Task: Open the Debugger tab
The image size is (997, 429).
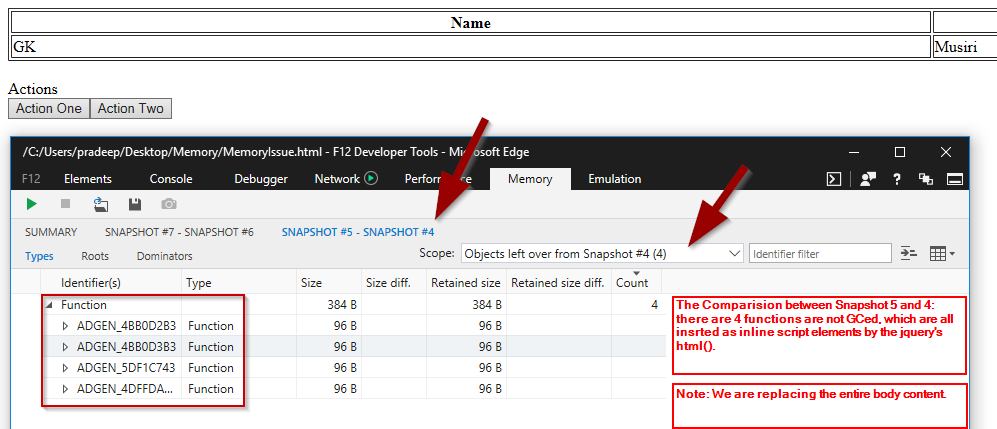Action: point(261,179)
